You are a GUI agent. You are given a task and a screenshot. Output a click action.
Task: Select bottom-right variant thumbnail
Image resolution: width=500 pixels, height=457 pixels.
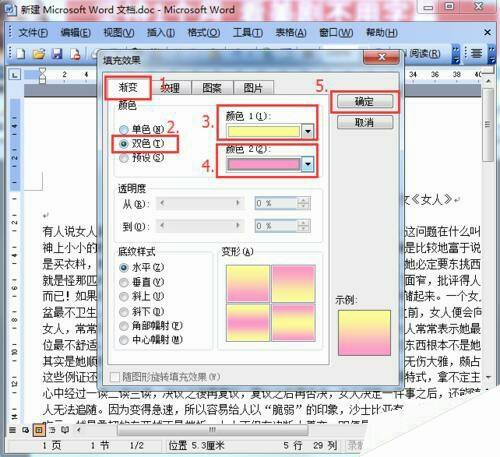tap(293, 322)
